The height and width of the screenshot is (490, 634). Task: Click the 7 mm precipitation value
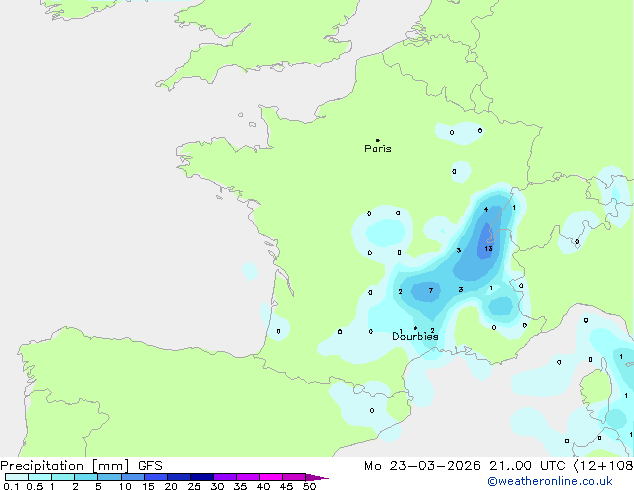[x=431, y=290]
